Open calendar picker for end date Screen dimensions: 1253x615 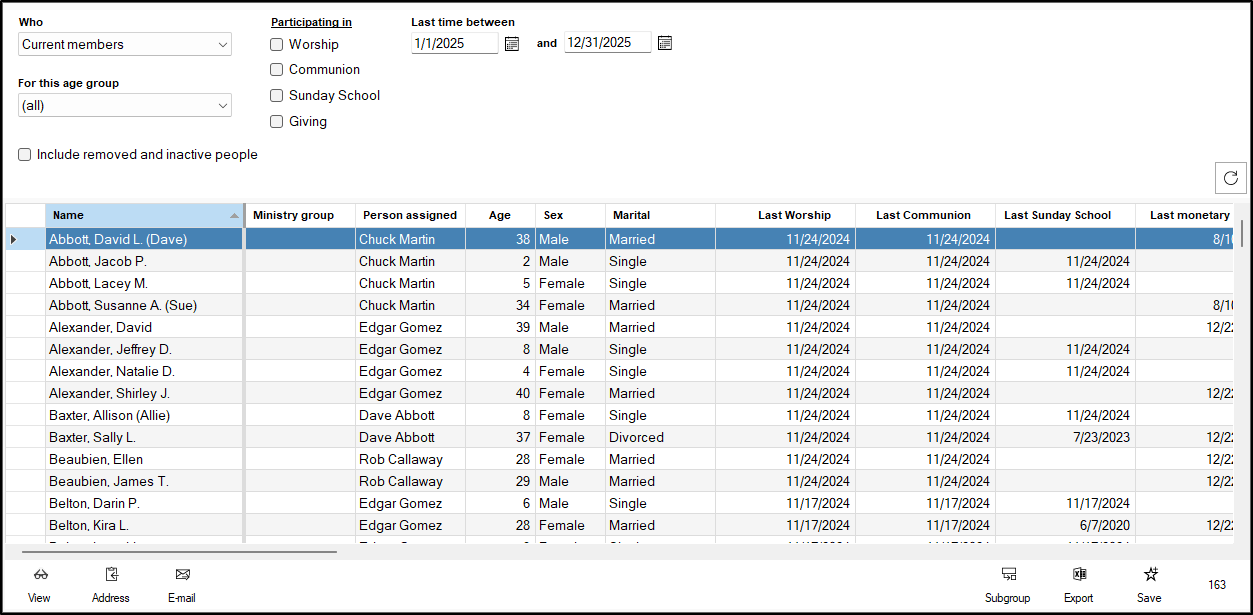(x=665, y=43)
